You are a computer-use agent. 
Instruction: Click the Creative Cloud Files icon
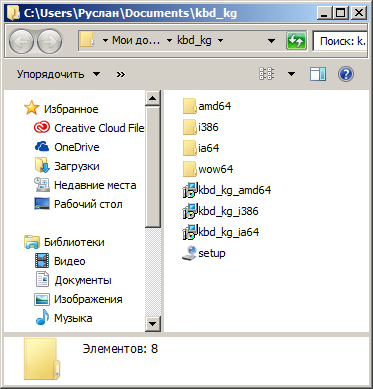click(x=42, y=128)
